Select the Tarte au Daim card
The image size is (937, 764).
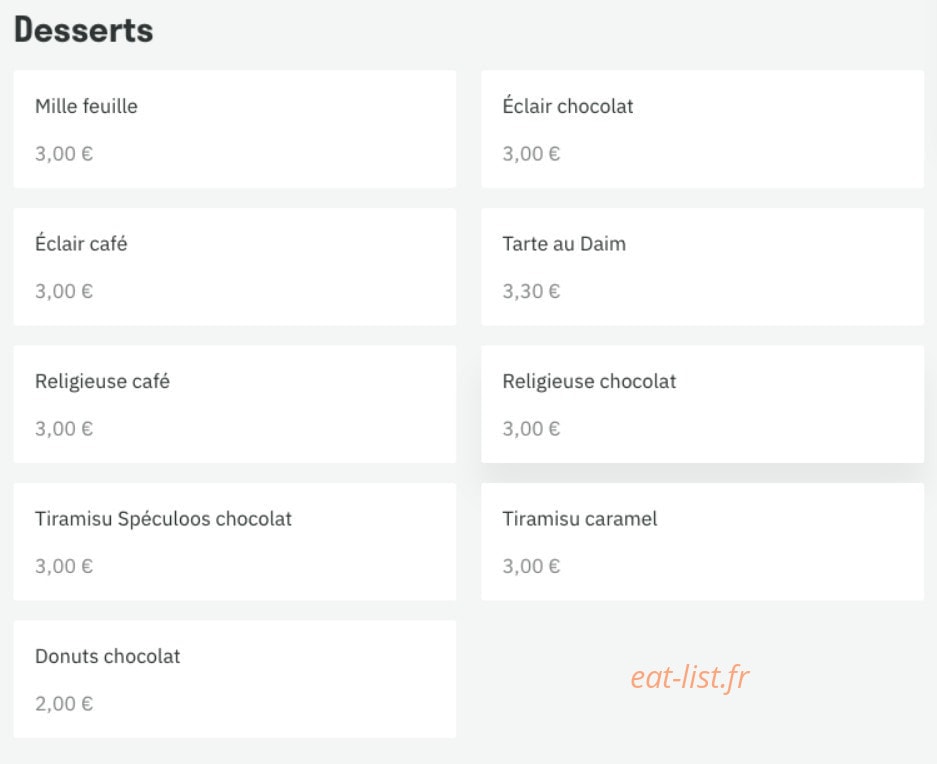702,267
